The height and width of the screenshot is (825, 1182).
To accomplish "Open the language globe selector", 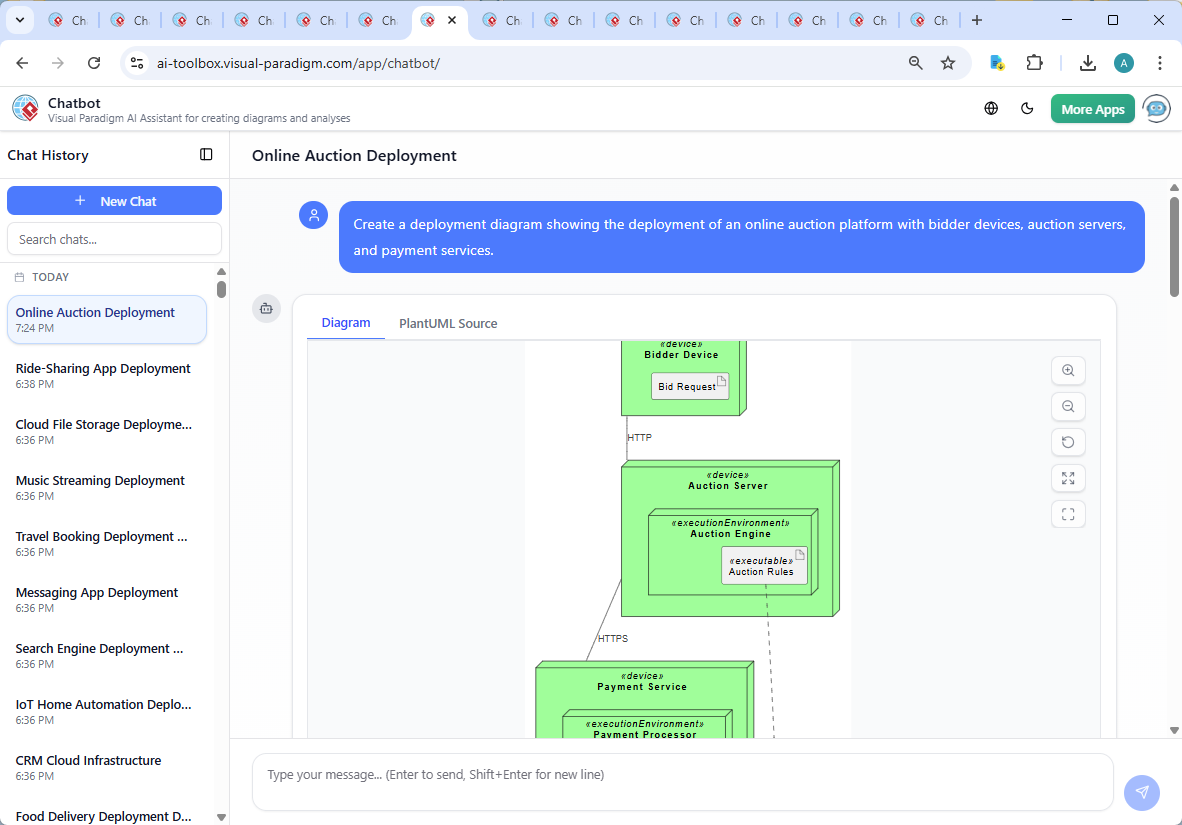I will point(991,108).
